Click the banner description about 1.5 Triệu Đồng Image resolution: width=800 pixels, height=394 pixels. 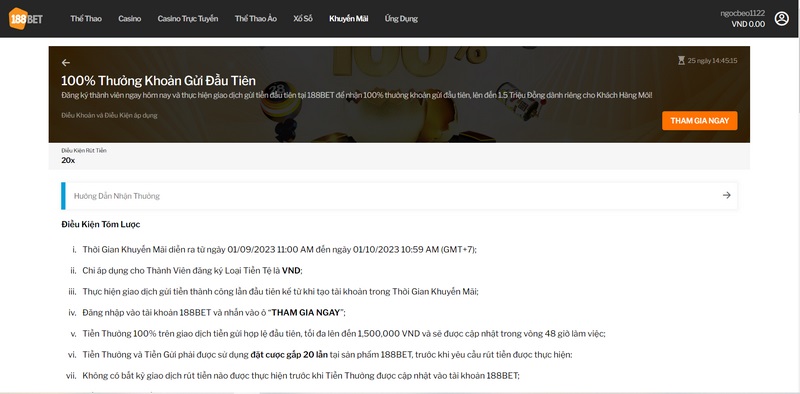point(357,95)
